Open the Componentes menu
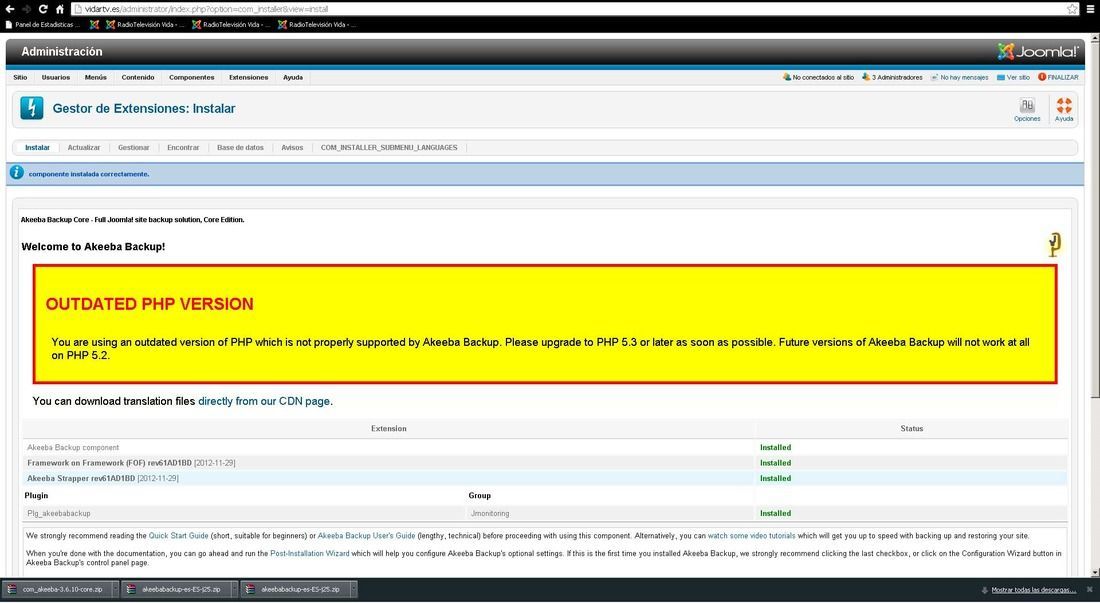The width and height of the screenshot is (1100, 603). pyautogui.click(x=192, y=77)
